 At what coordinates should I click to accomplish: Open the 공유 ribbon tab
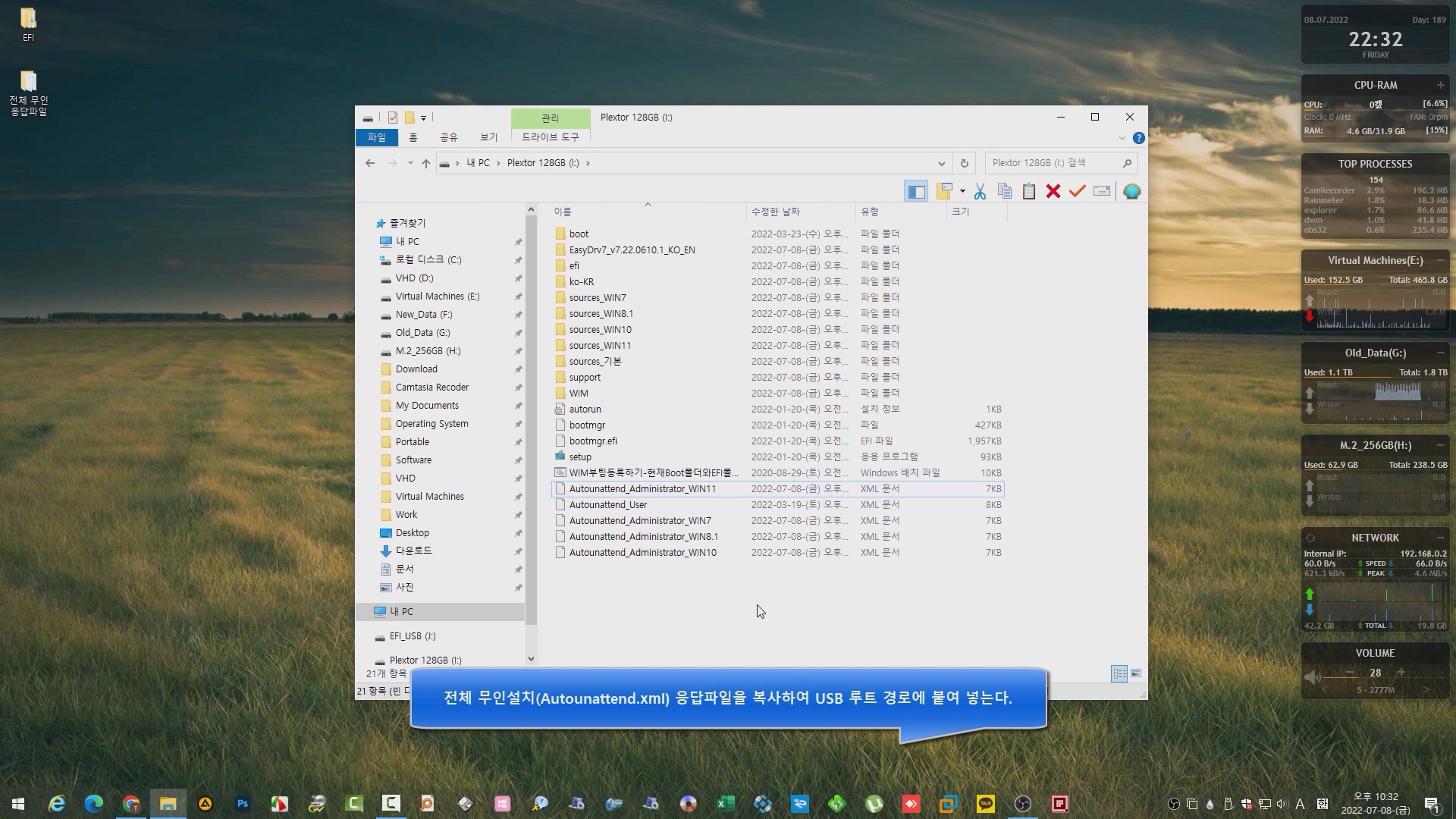449,137
